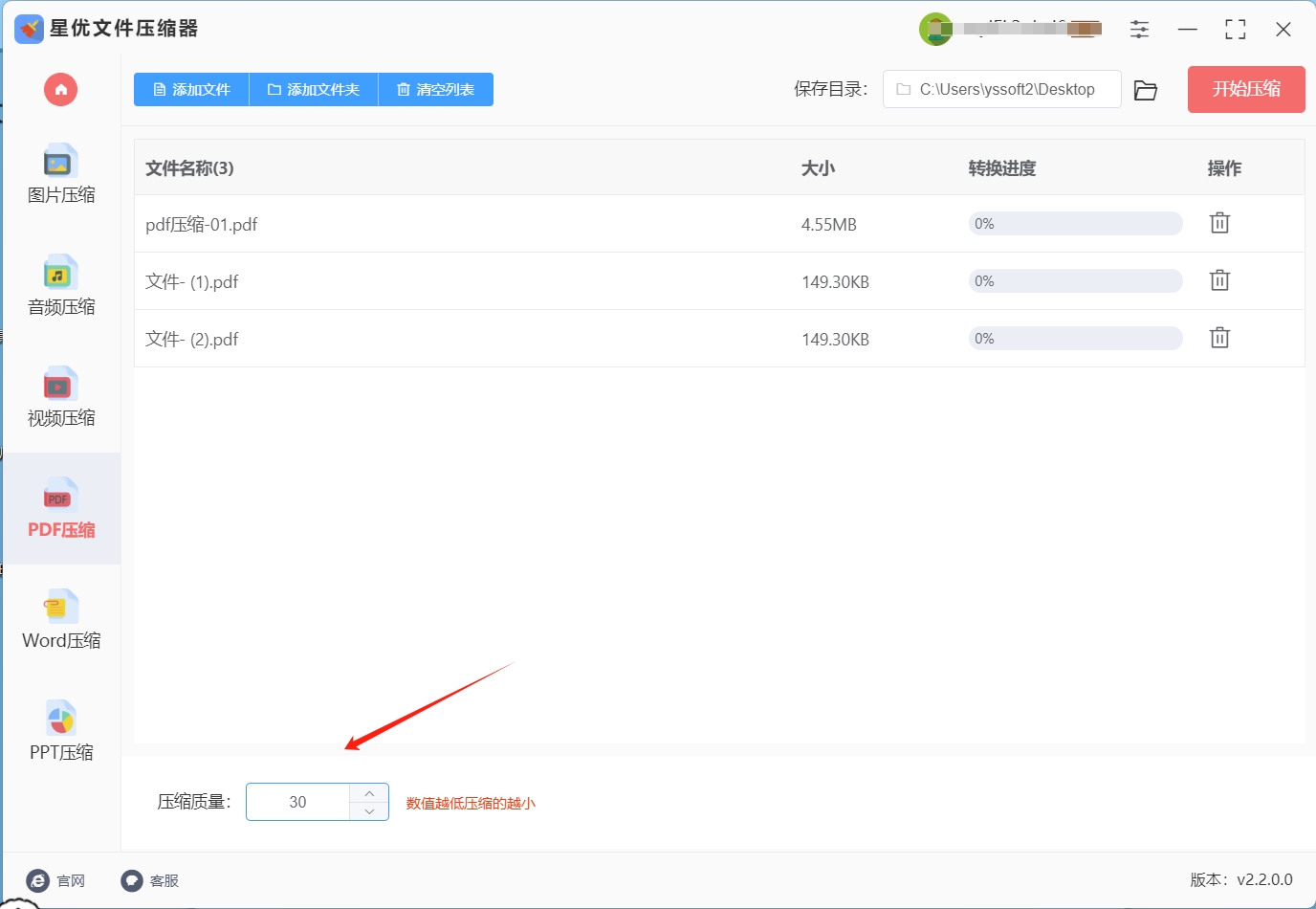Click the 星优文件压缩器 app logo icon
Image resolution: width=1316 pixels, height=909 pixels.
[x=29, y=29]
